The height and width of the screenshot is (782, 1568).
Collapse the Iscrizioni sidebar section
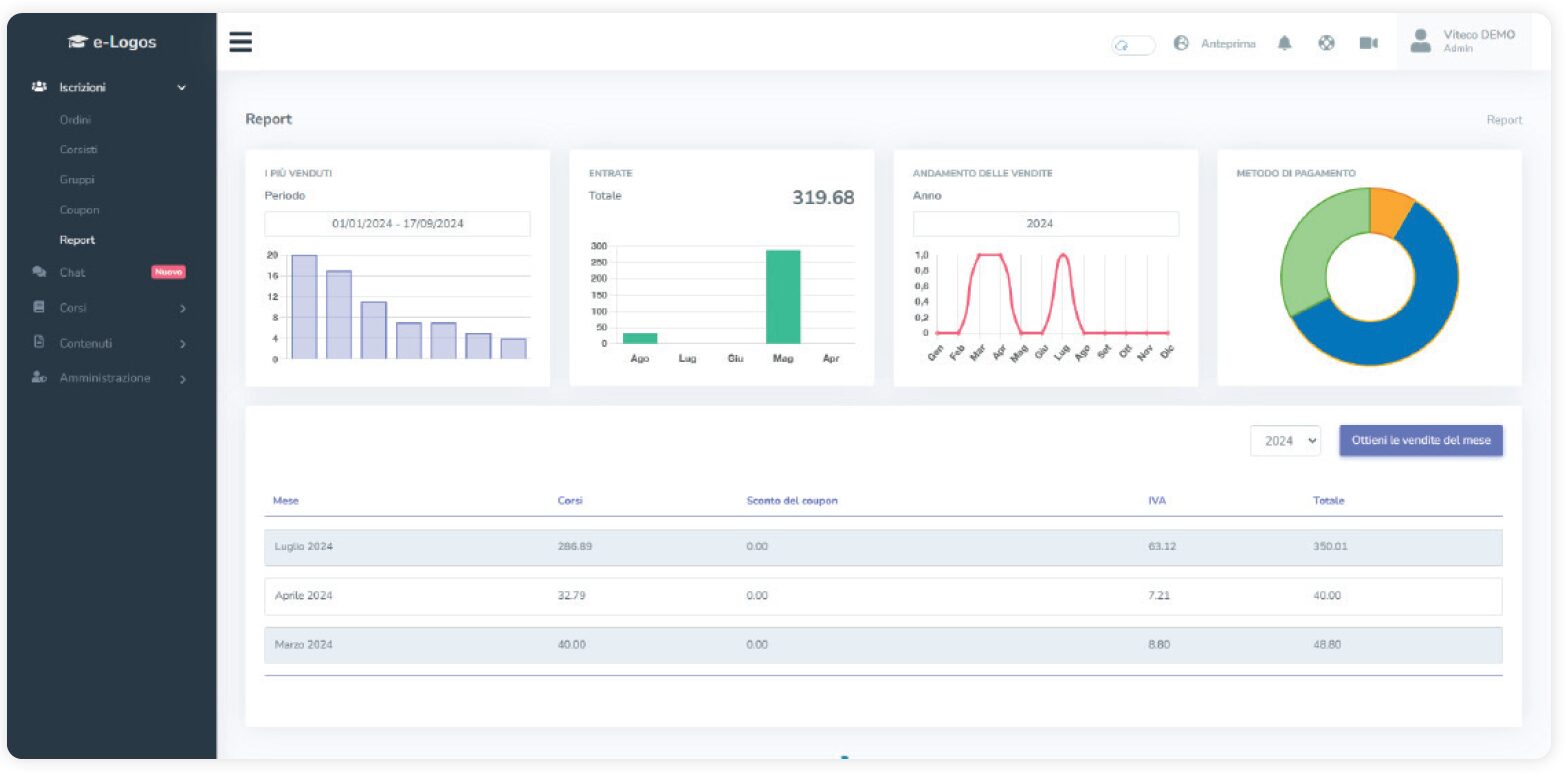(181, 88)
